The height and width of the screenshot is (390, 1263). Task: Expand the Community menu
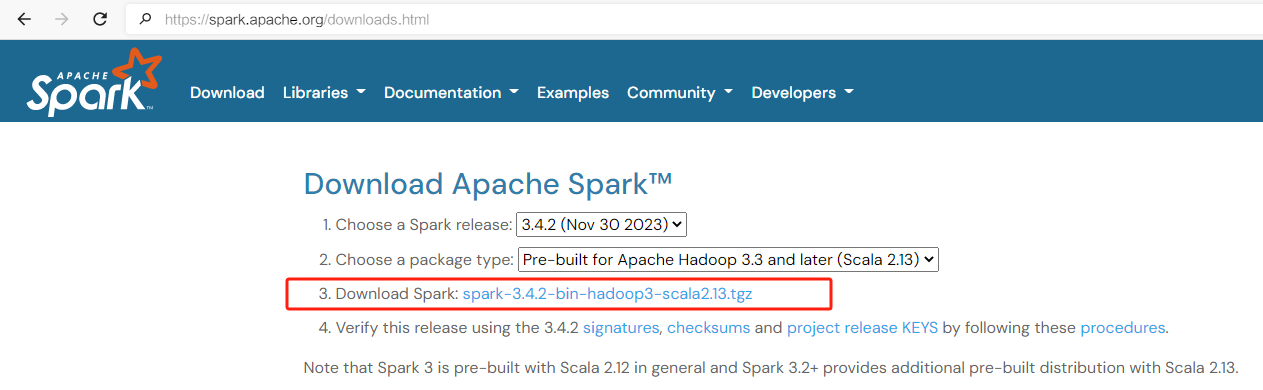coord(680,92)
